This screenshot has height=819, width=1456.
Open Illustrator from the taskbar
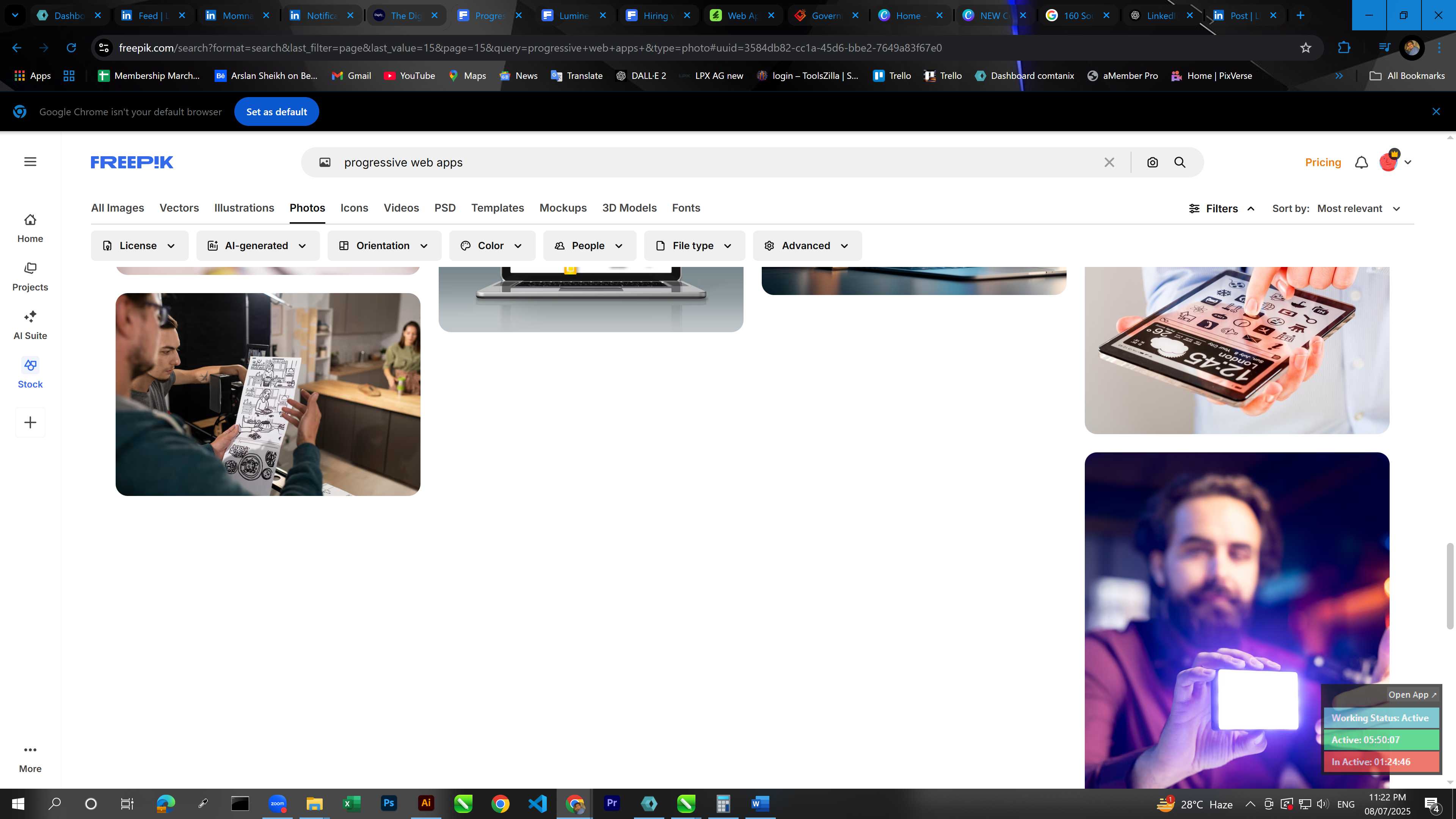click(425, 803)
